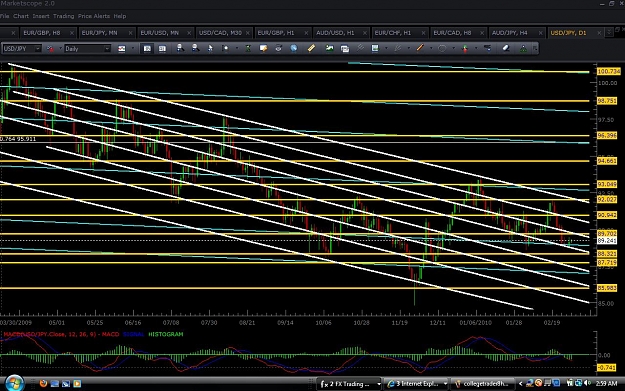Click the 89.241 current price label
This screenshot has width=625, height=391.
[607, 241]
